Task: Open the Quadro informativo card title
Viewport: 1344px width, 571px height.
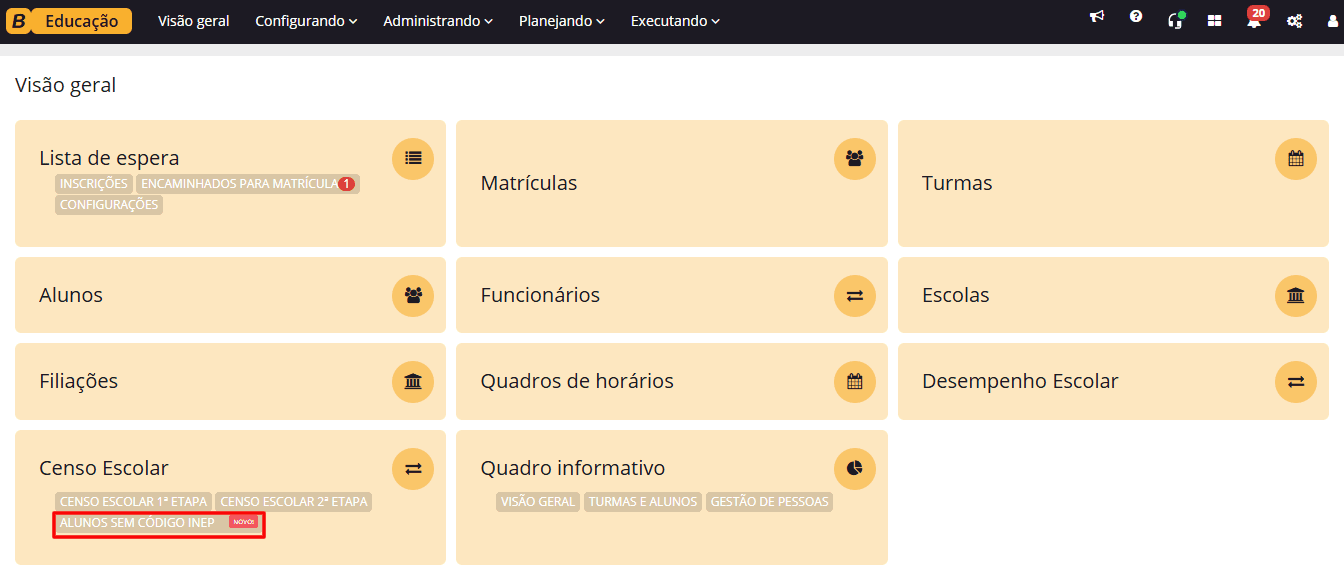Action: pos(573,468)
